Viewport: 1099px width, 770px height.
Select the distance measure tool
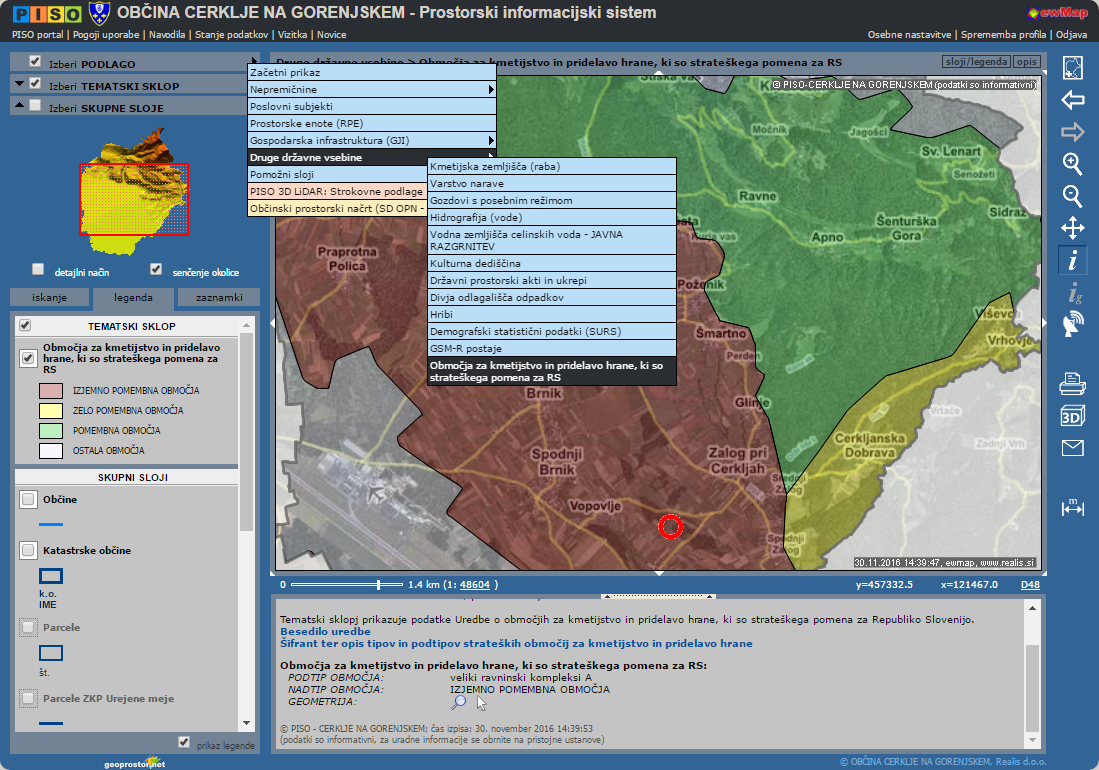[1072, 507]
